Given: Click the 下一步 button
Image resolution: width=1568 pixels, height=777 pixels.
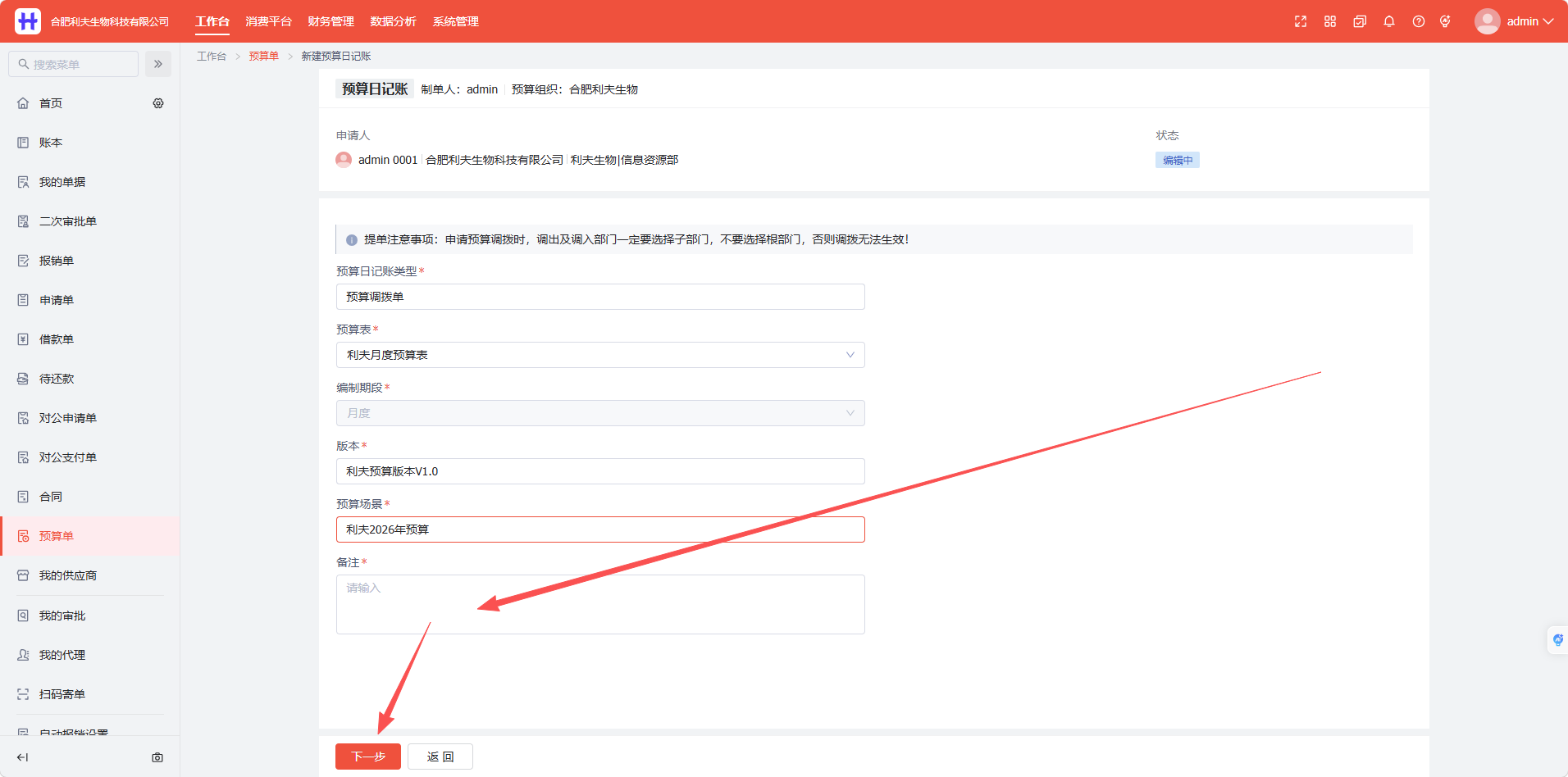Looking at the screenshot, I should tap(368, 757).
